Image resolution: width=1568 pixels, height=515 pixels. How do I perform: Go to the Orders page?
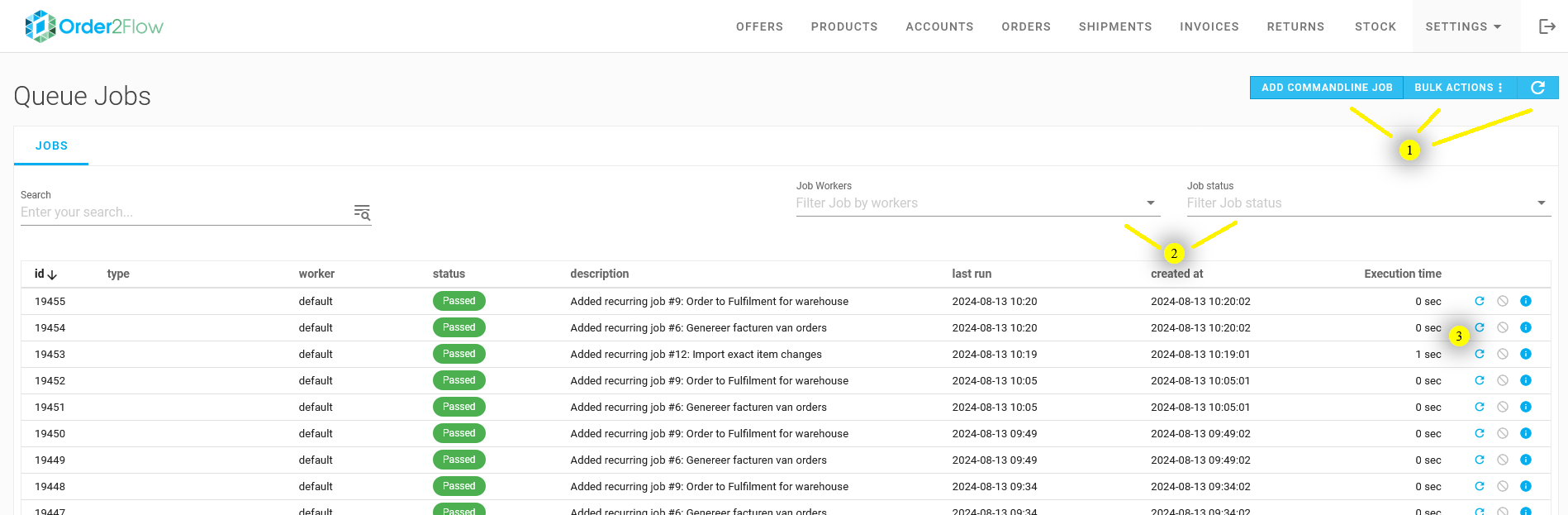(1026, 26)
